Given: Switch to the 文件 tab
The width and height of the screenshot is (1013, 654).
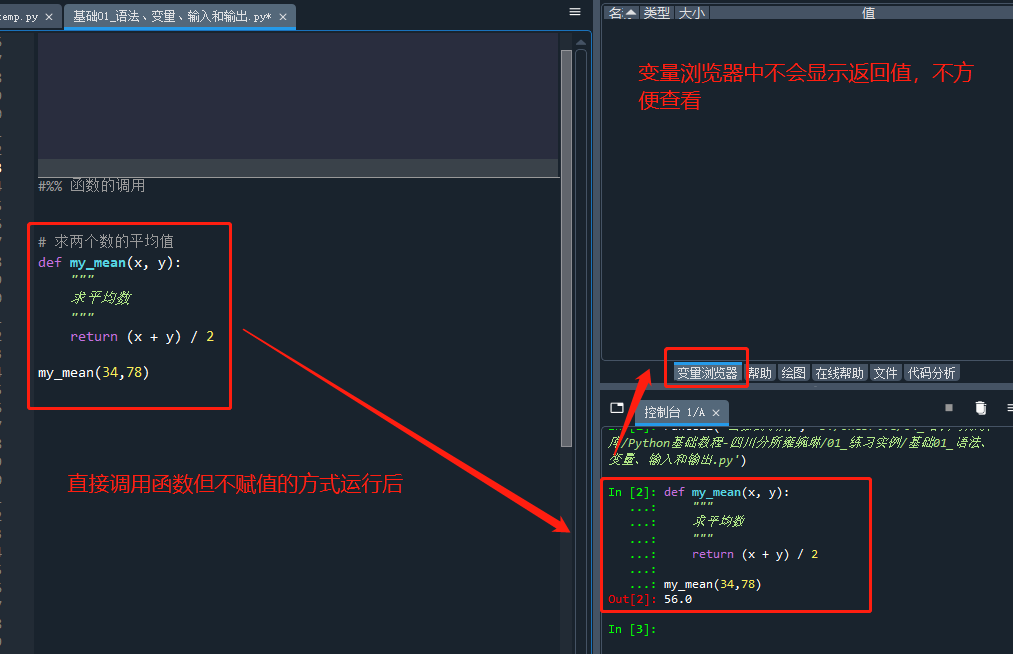Looking at the screenshot, I should pos(885,373).
